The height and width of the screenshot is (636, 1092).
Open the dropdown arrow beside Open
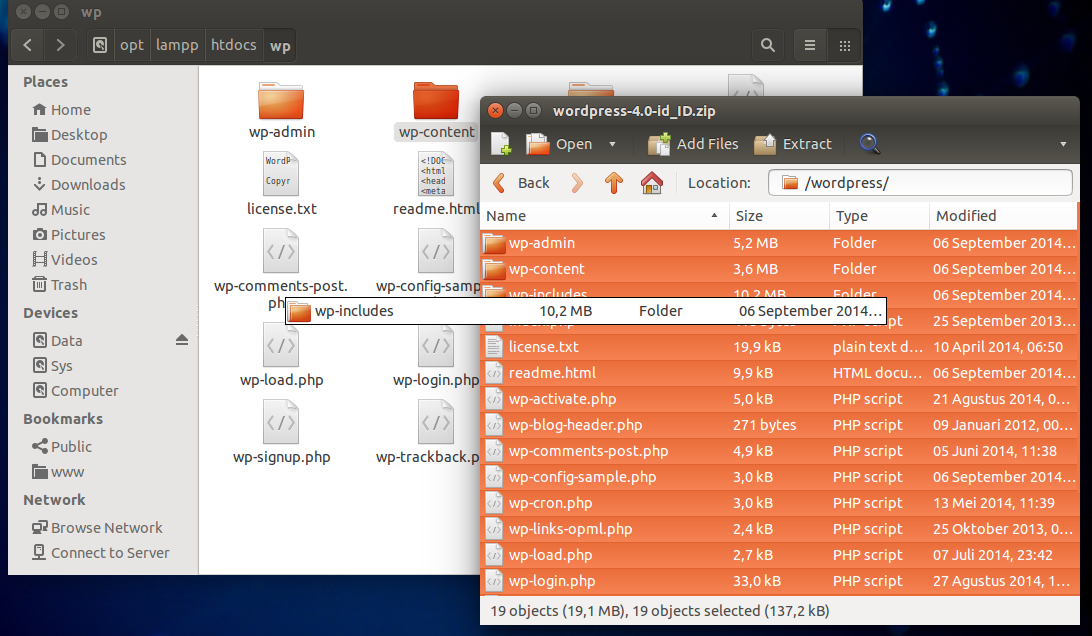point(612,144)
